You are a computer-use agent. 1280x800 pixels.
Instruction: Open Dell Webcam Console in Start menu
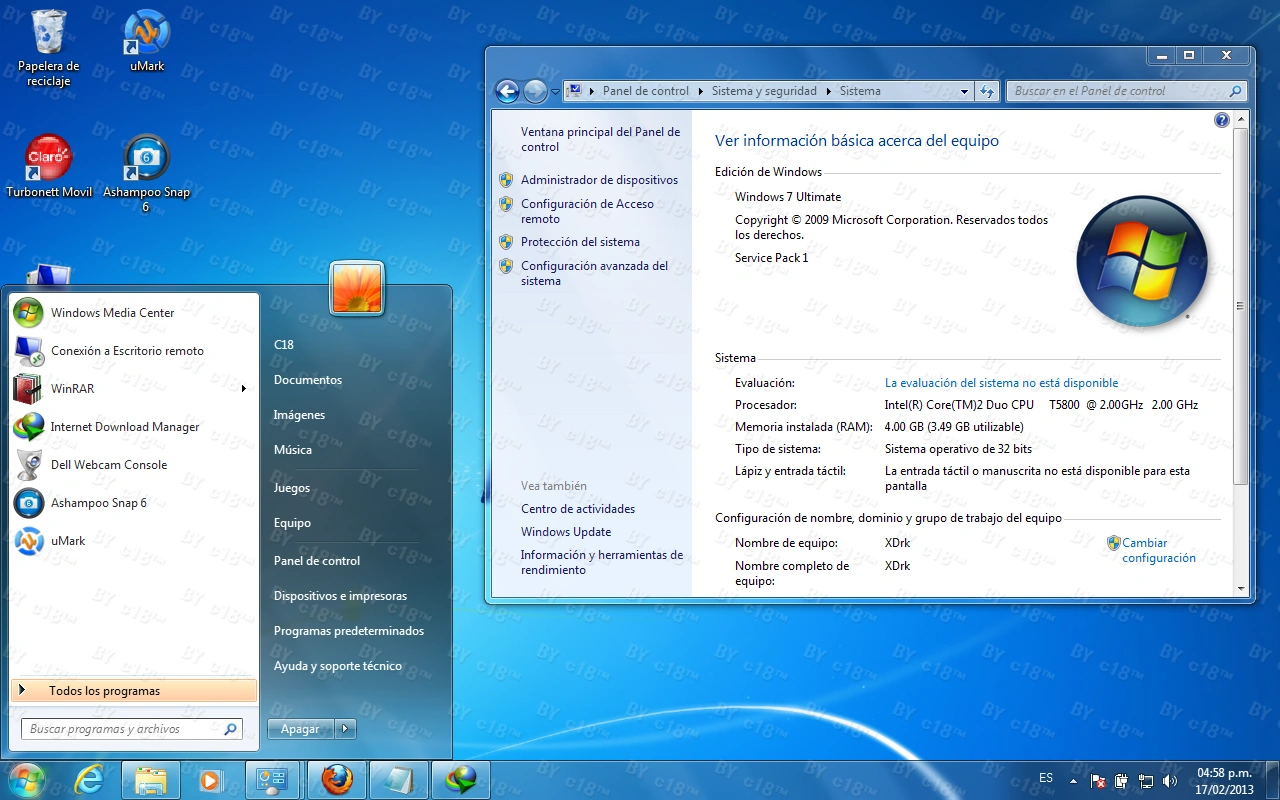pos(108,465)
